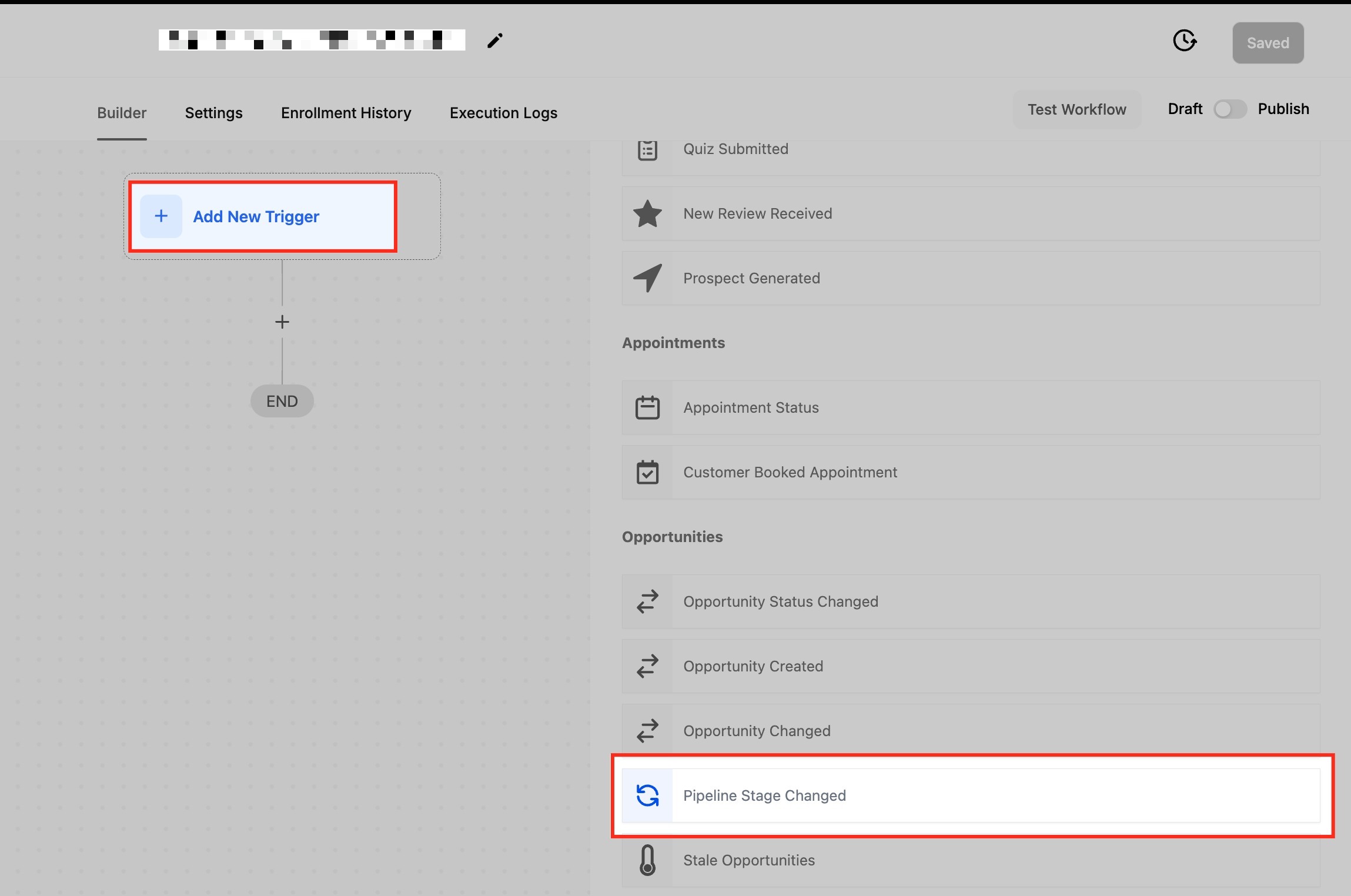Click the Appointment Status calendar icon

pos(647,407)
